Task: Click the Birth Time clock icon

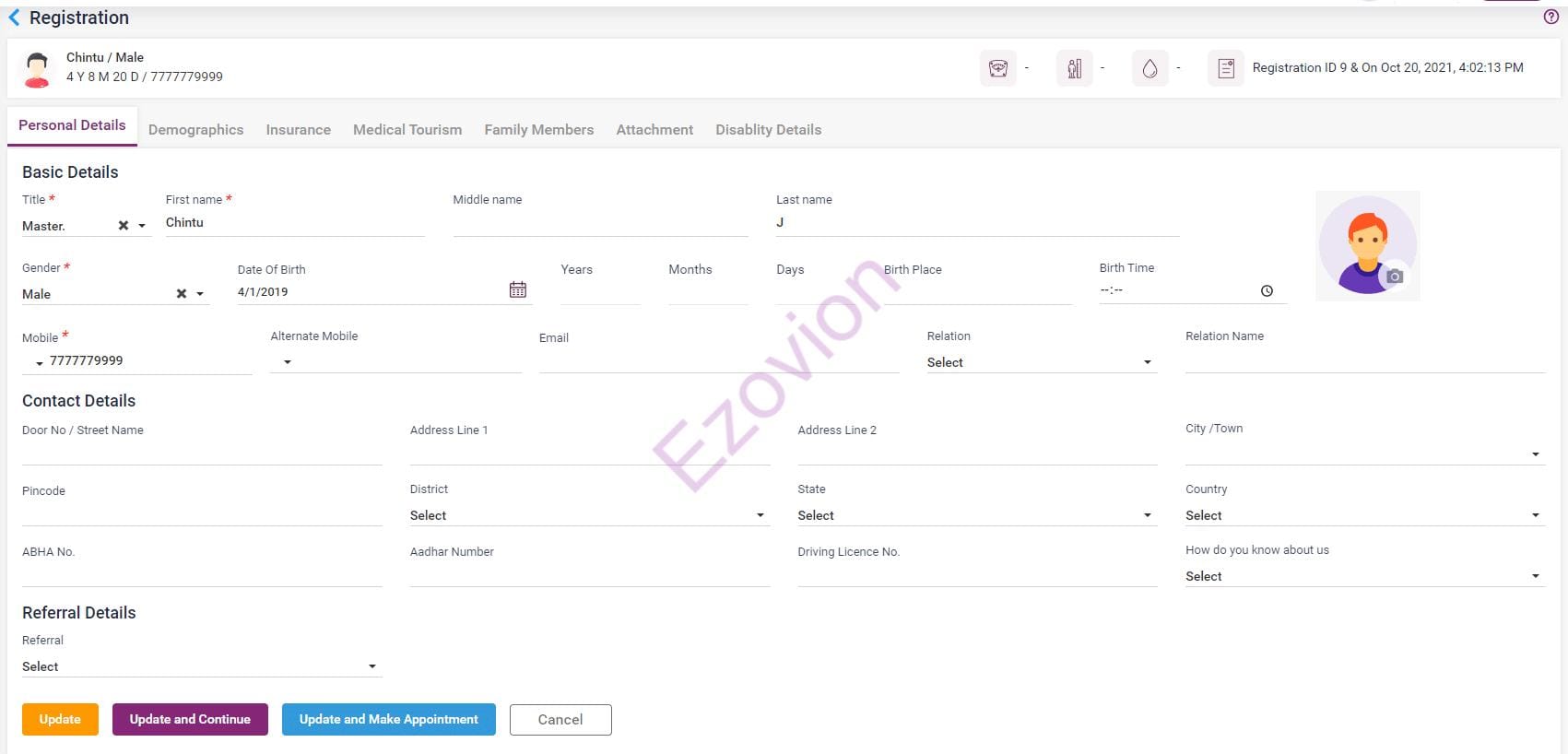Action: pyautogui.click(x=1267, y=291)
